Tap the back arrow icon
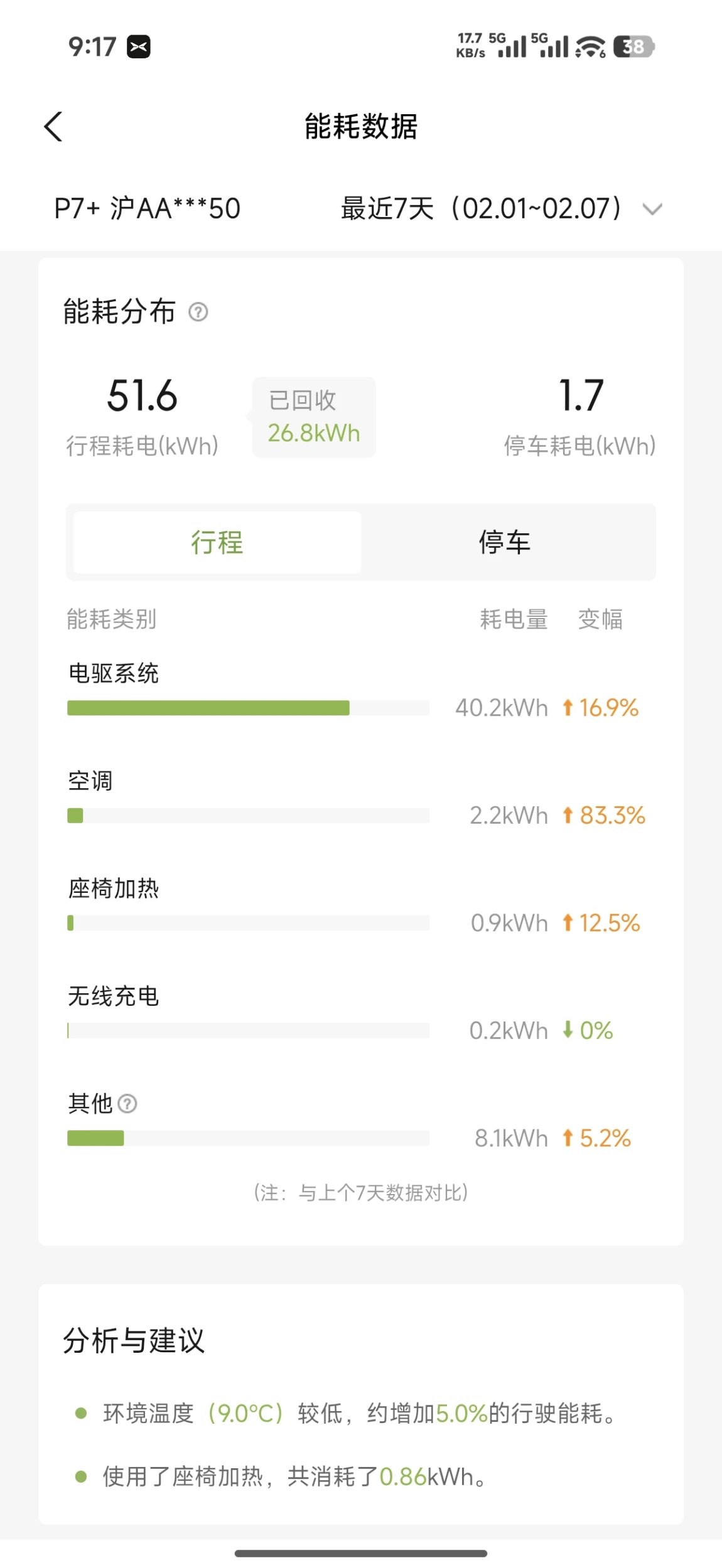The width and height of the screenshot is (722, 1568). click(x=54, y=127)
